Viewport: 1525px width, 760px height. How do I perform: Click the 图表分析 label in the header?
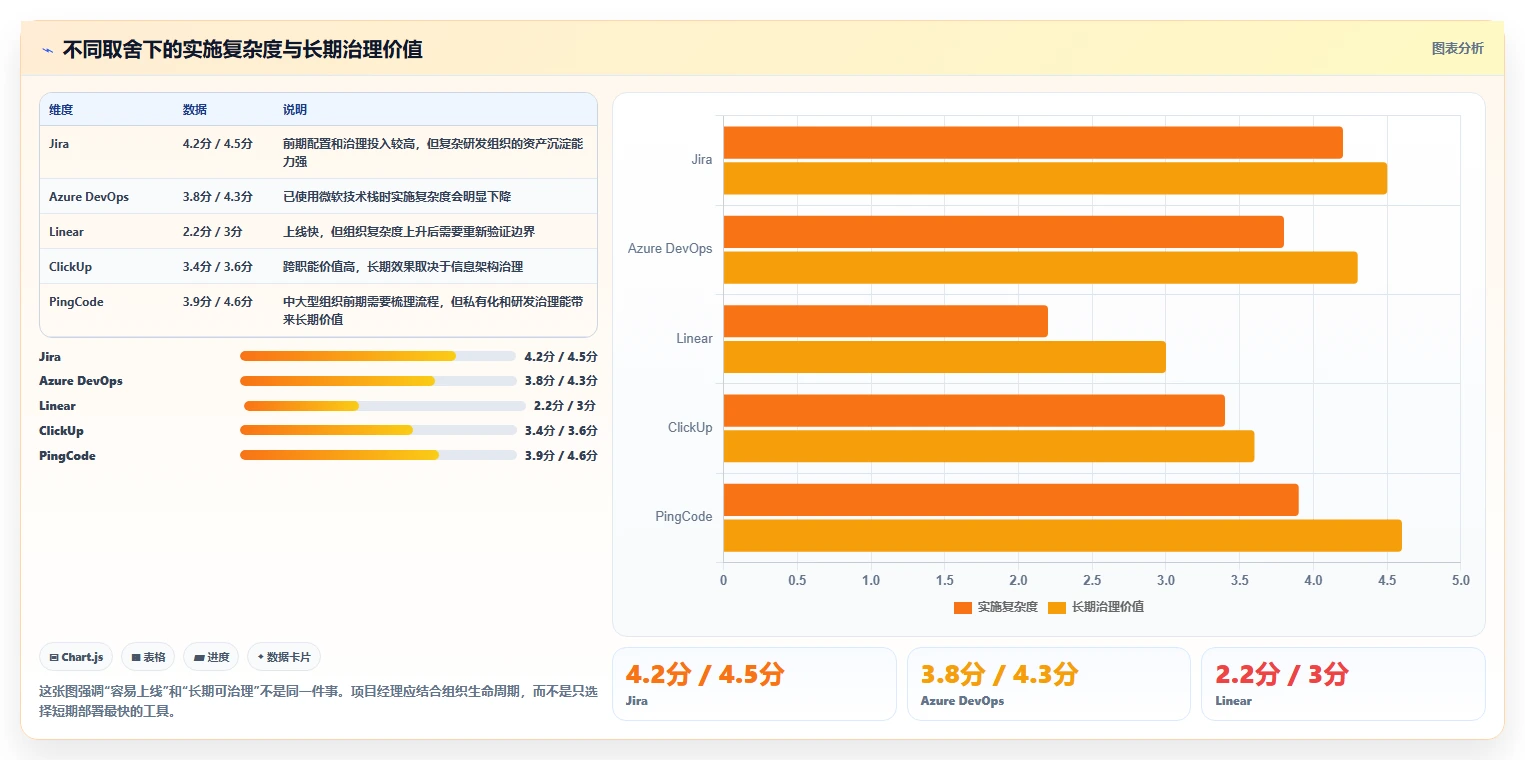pos(1458,48)
